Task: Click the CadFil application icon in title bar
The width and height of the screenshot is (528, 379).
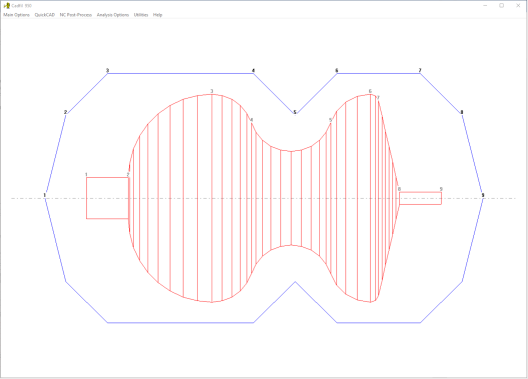Action: (x=6, y=5)
